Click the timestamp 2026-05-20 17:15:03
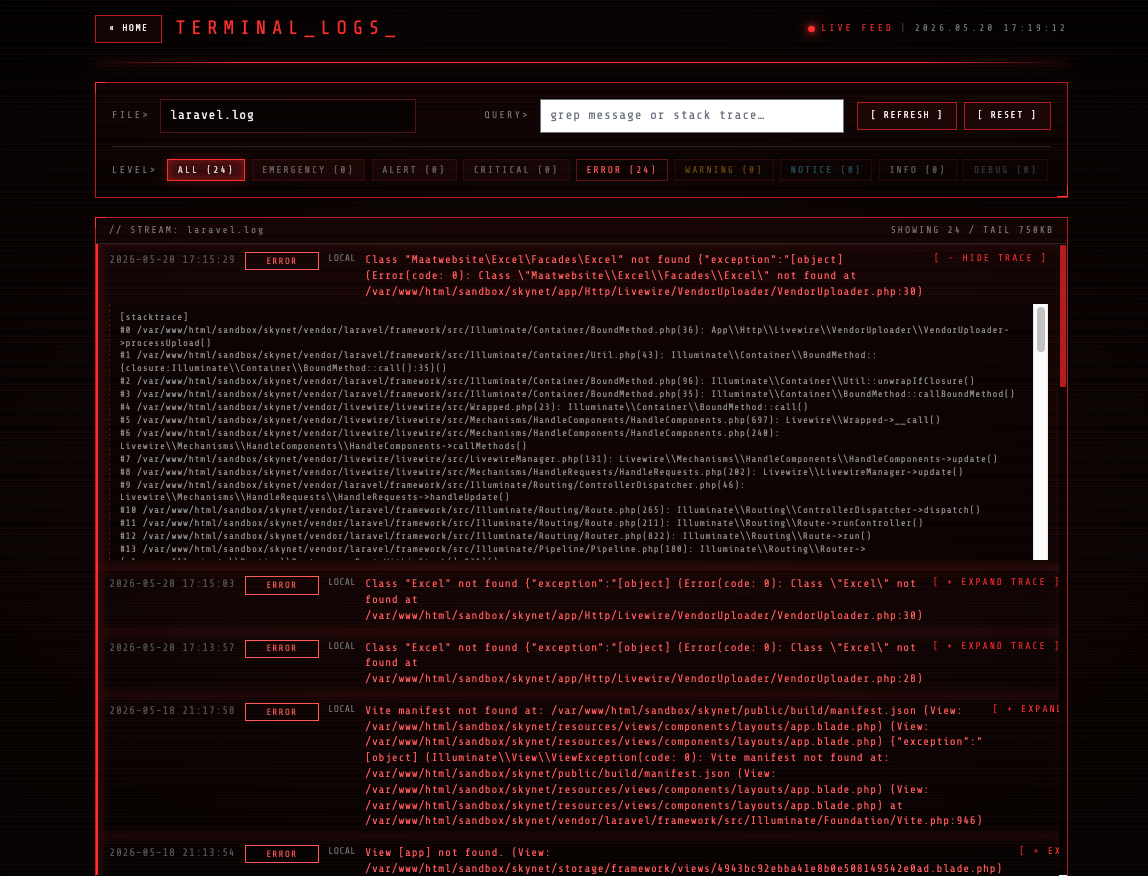 [x=172, y=584]
